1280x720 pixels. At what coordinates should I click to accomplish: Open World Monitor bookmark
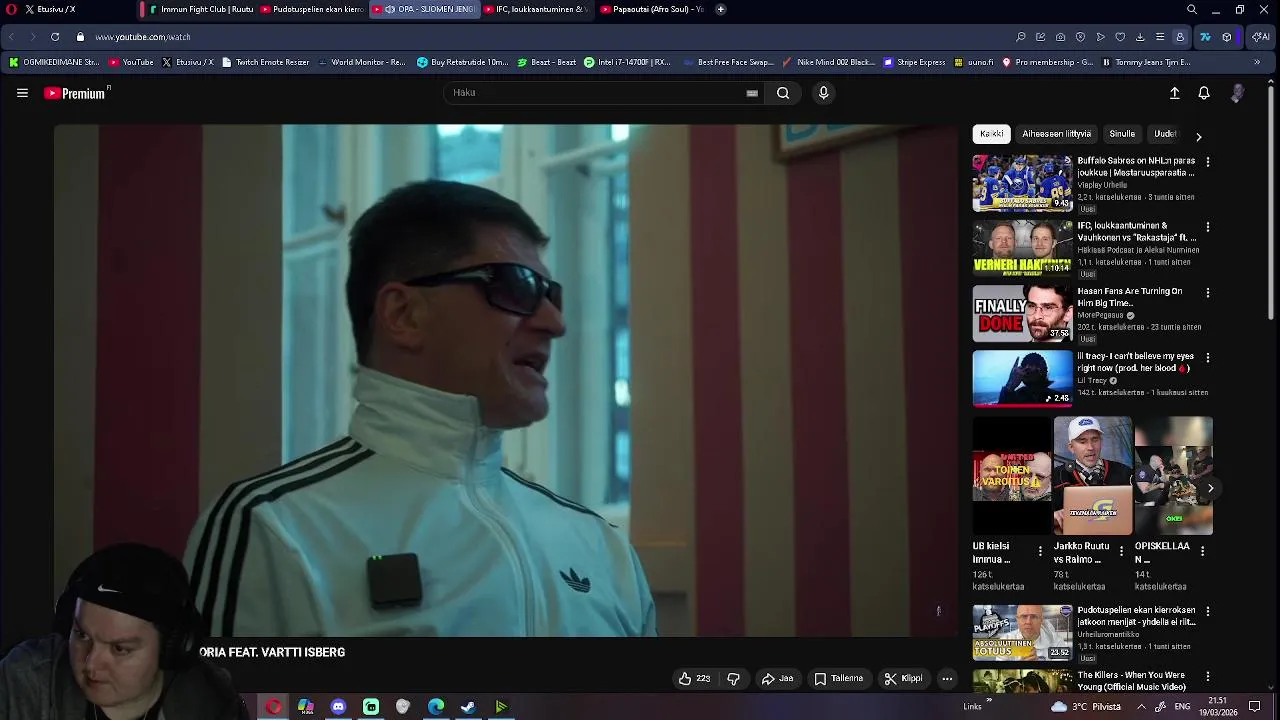[361, 62]
